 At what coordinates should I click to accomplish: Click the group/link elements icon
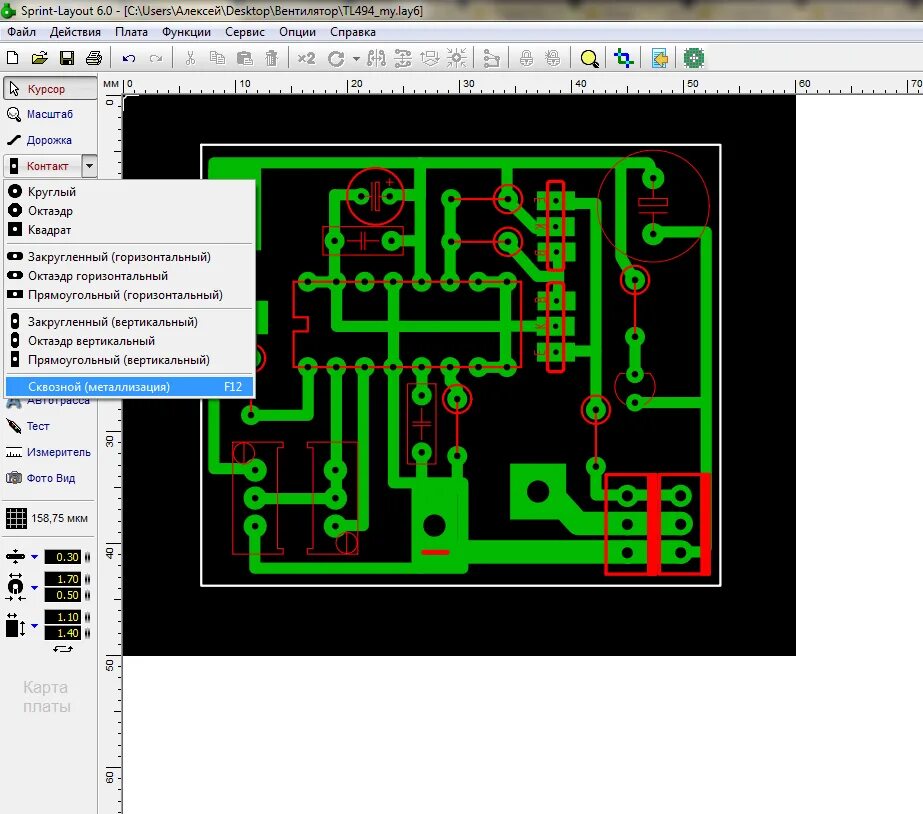[x=491, y=58]
